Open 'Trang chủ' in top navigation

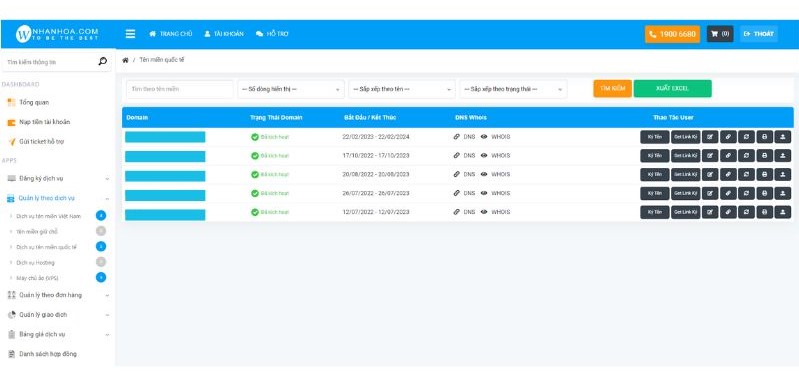point(171,34)
